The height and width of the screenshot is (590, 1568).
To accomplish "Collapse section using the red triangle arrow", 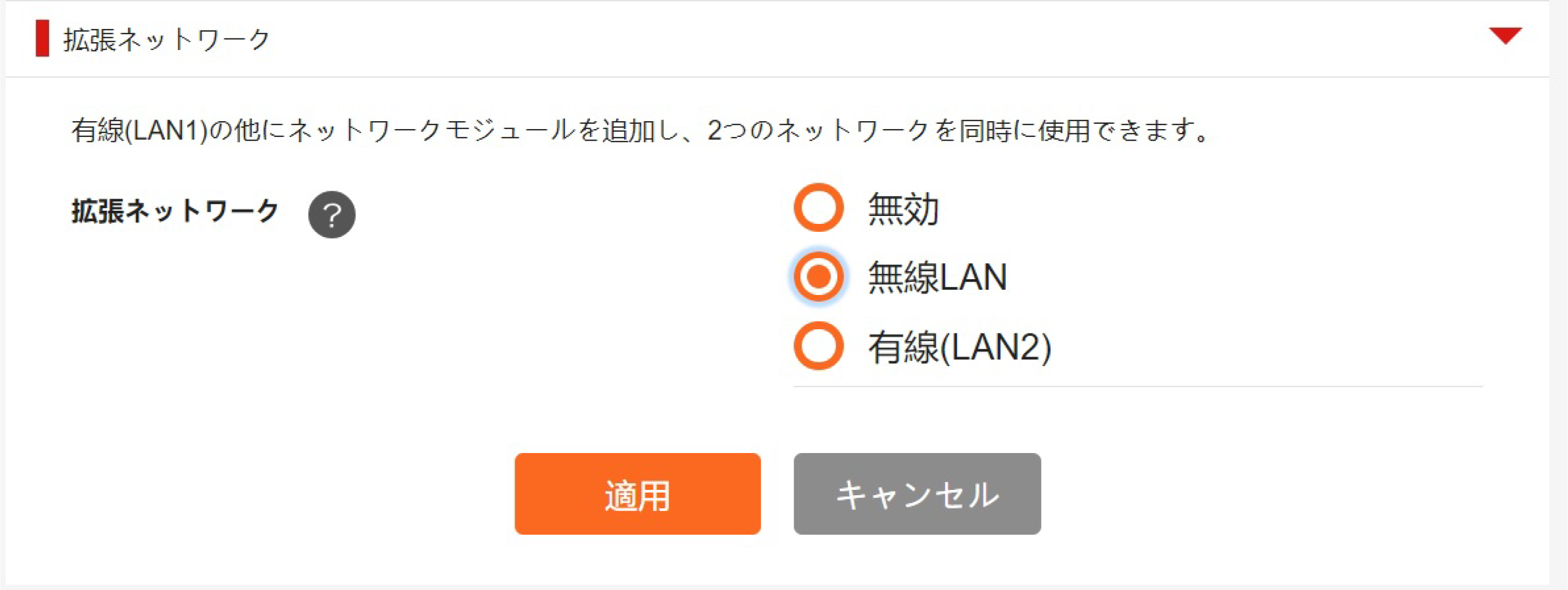I will tap(1505, 35).
